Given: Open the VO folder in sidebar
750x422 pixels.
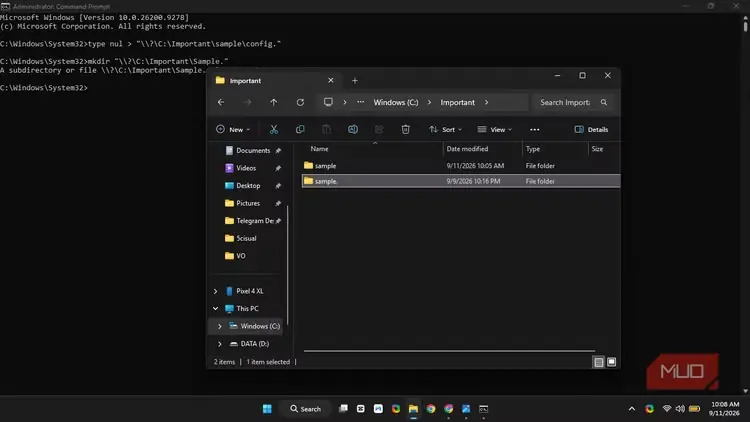Looking at the screenshot, I should pos(241,256).
